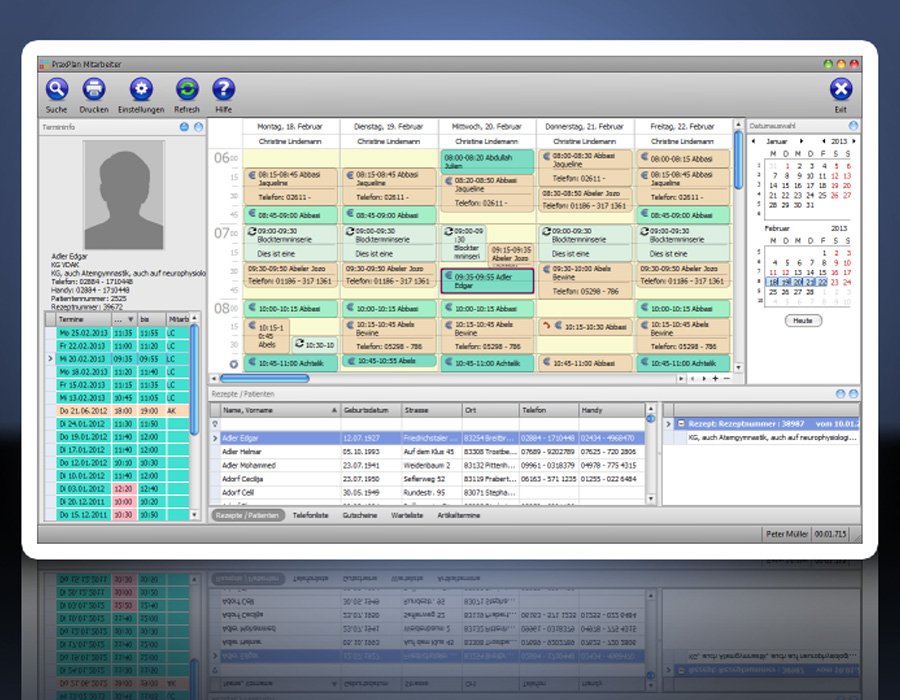Click the calendar horizontal scrollbar thumb

coord(265,379)
